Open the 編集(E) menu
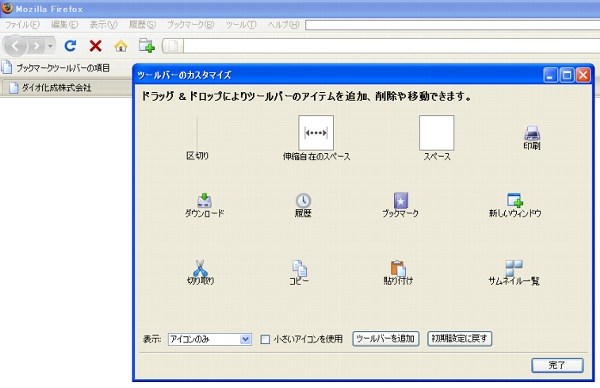600x388 pixels. point(64,25)
